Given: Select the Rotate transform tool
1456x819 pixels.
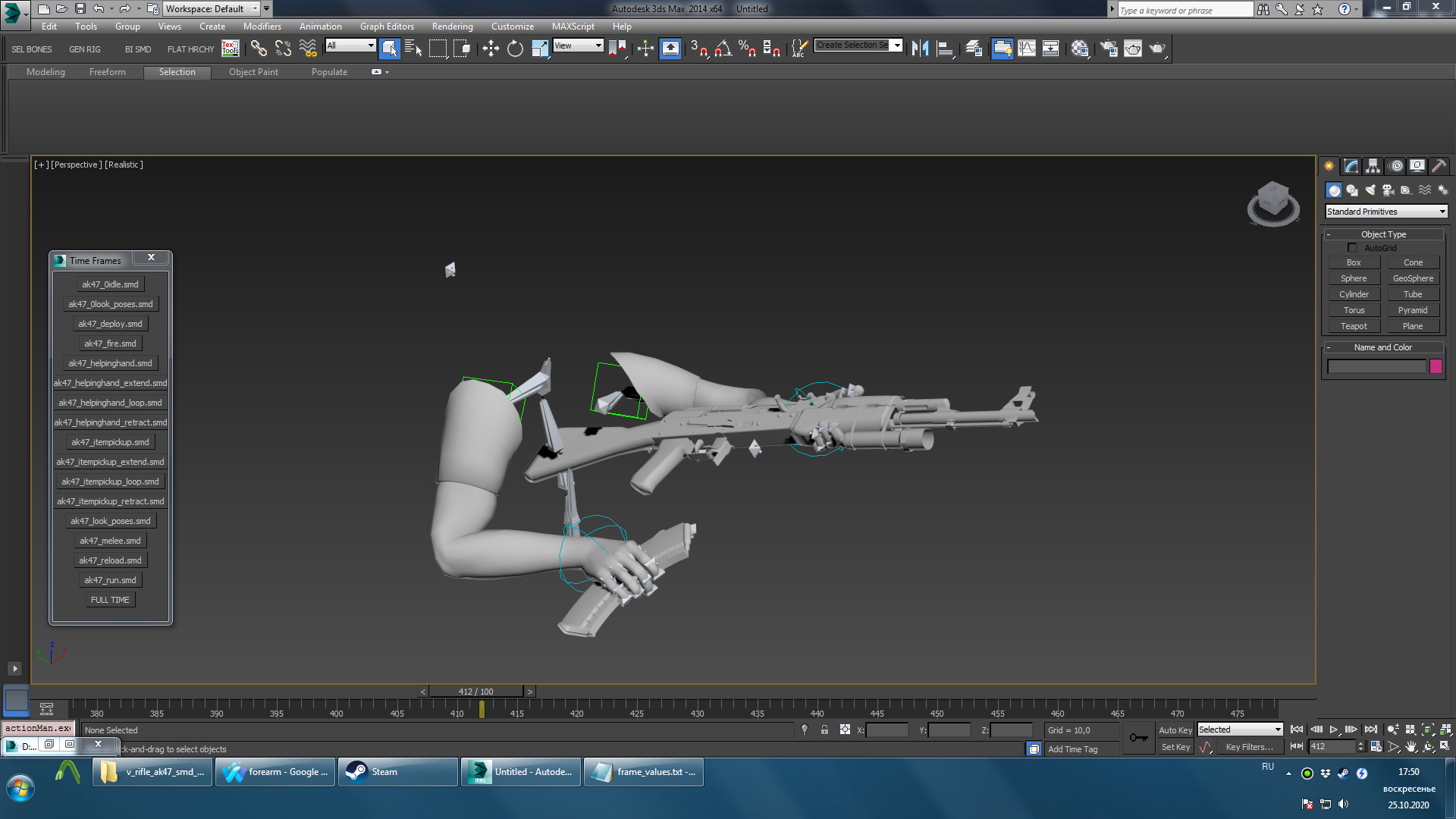Looking at the screenshot, I should click(515, 49).
